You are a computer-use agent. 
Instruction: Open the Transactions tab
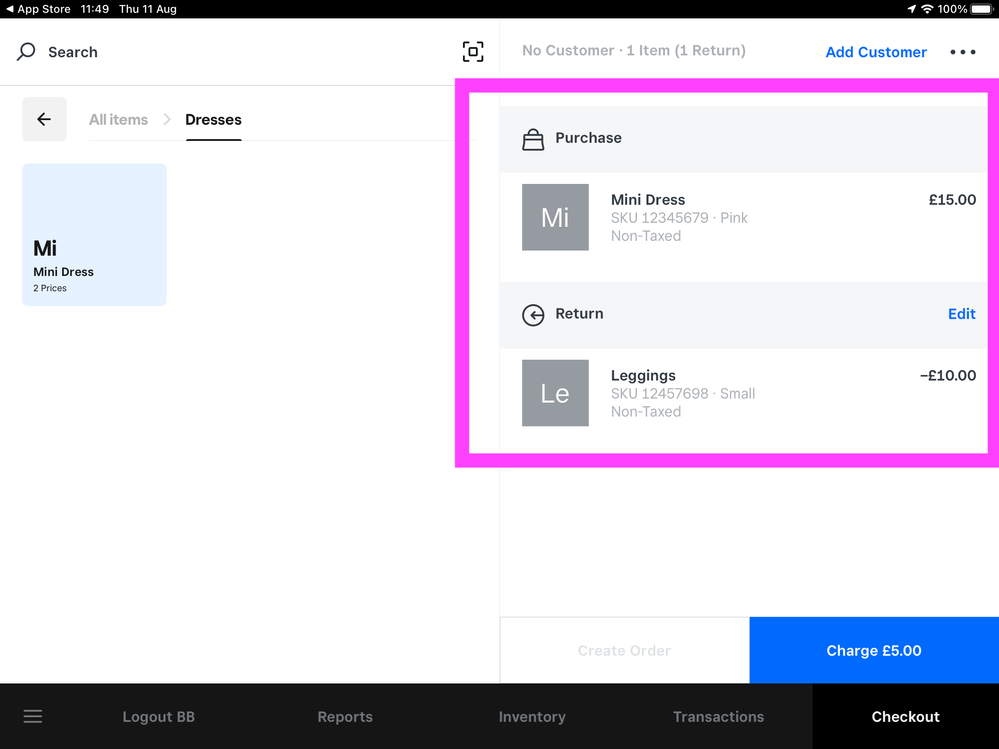pos(718,717)
